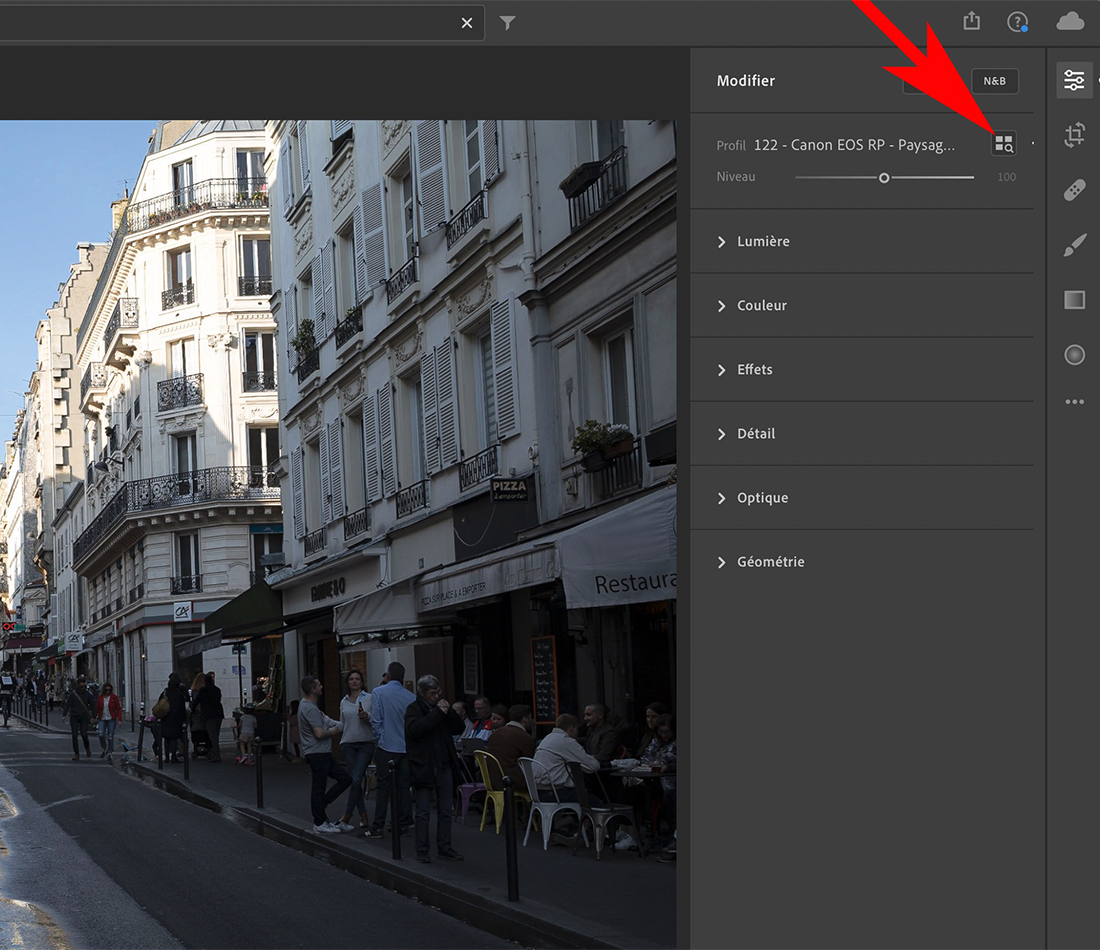Click the filter funnel icon

(508, 23)
